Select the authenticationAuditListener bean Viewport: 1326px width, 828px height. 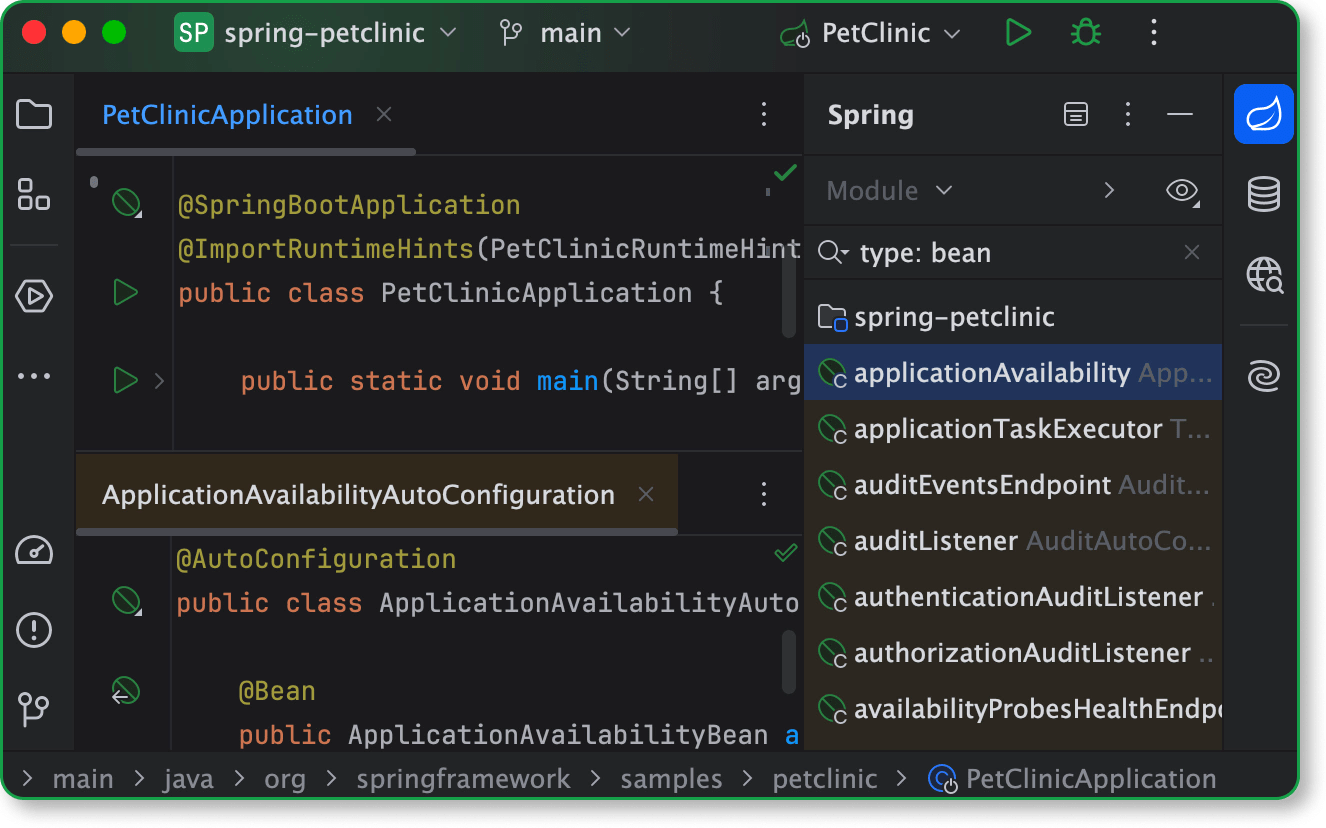coord(1013,597)
